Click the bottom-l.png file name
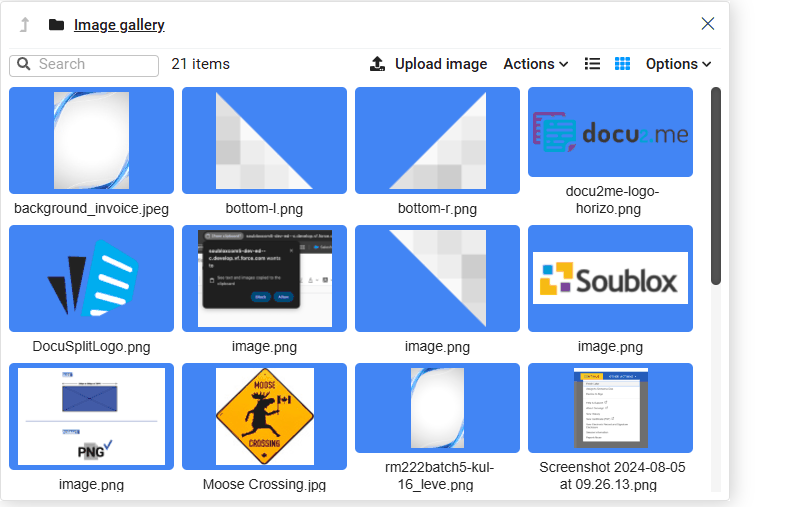 [264, 208]
